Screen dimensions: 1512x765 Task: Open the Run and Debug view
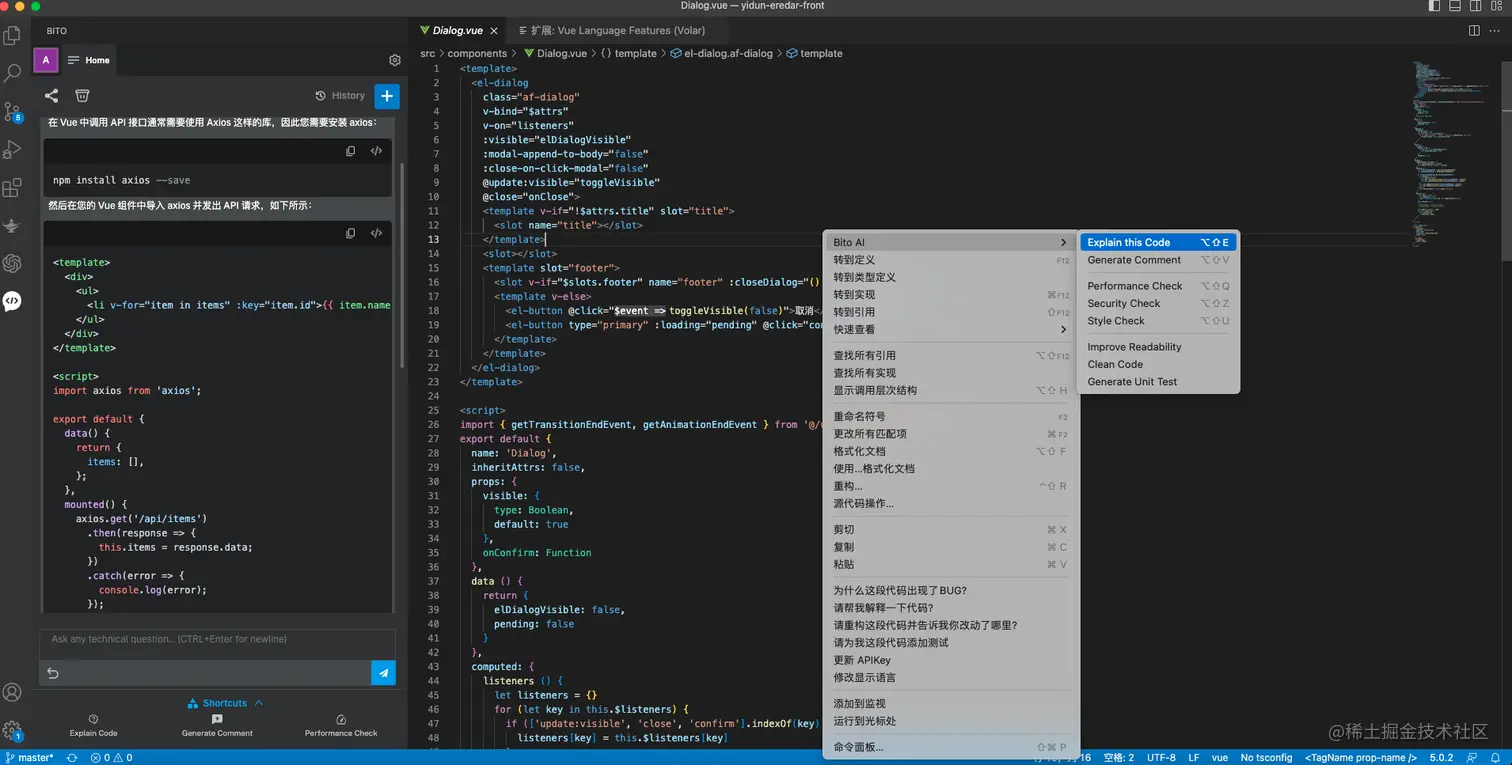pos(13,149)
